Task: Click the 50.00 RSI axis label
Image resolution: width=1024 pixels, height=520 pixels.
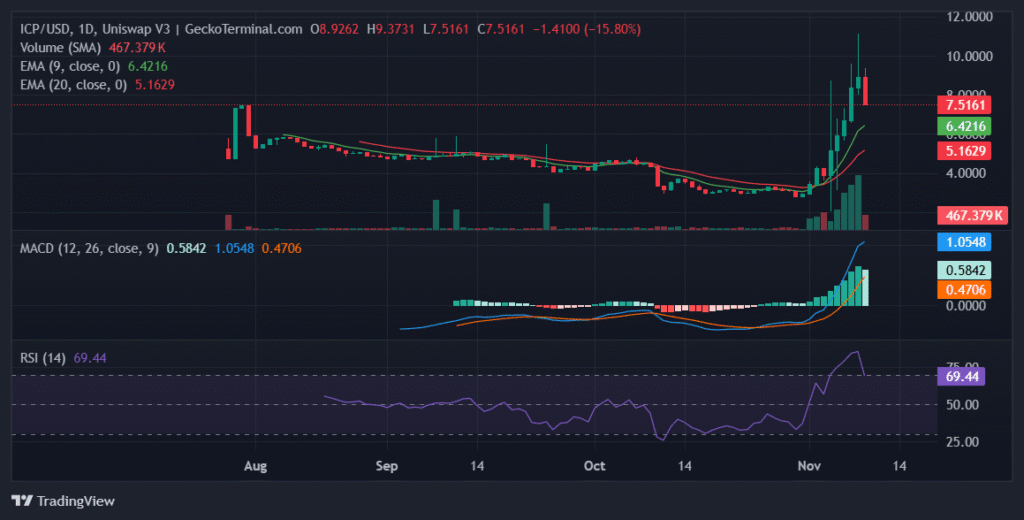Action: click(x=962, y=405)
